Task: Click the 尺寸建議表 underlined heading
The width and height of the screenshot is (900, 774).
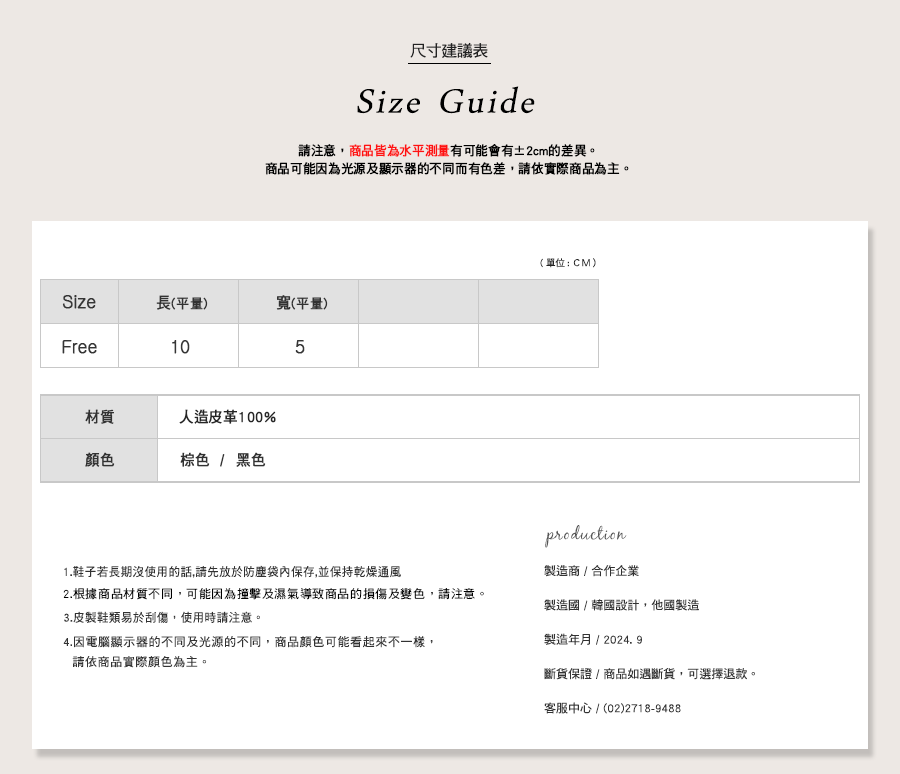Action: 449,51
